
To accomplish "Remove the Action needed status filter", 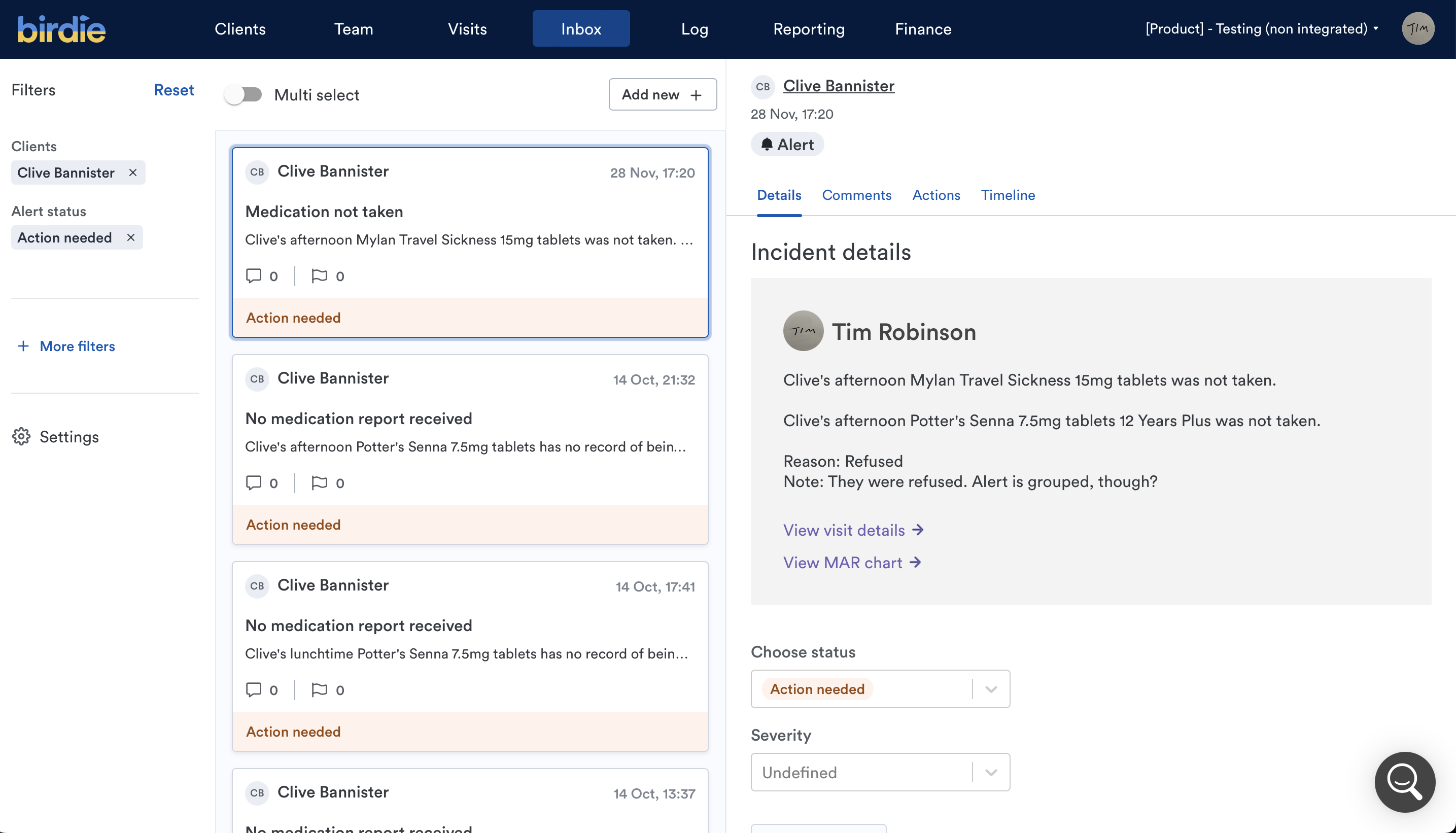I will click(x=130, y=237).
